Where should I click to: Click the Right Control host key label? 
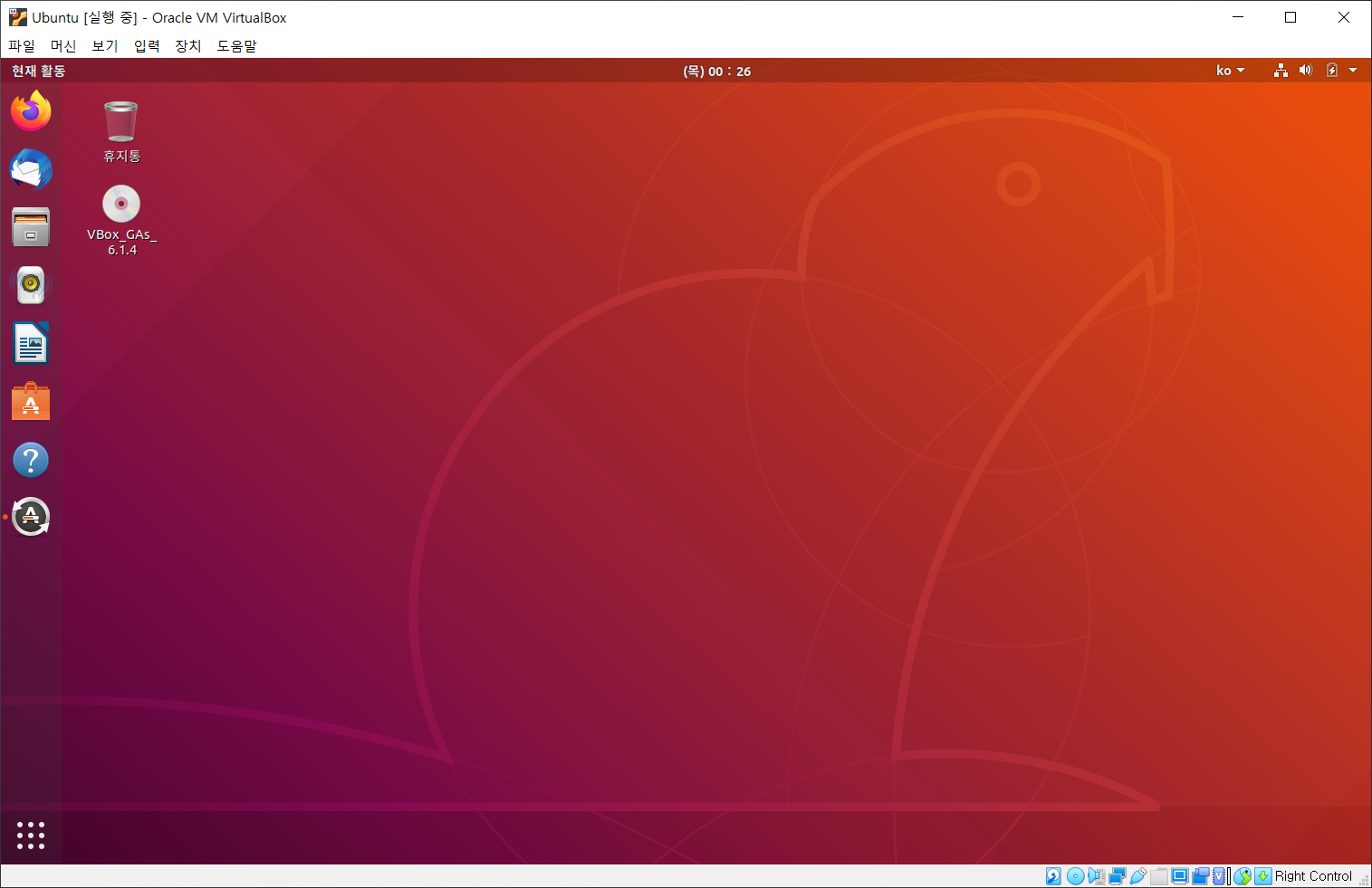click(1313, 876)
